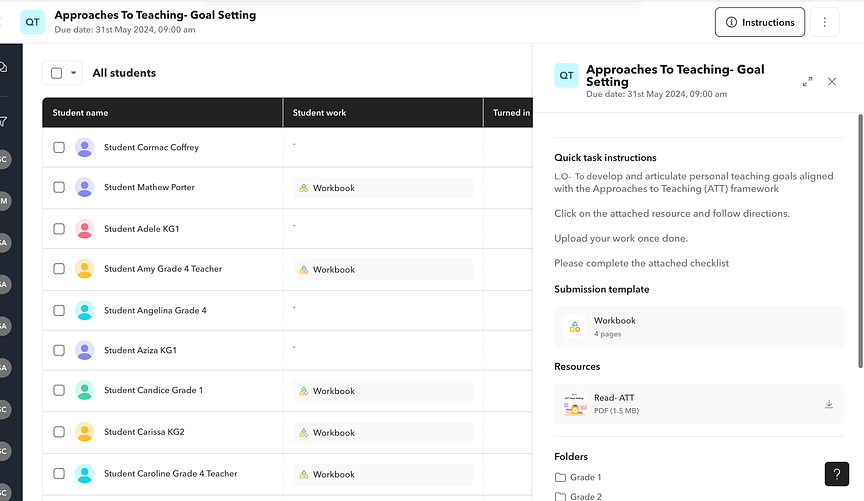Expand the side panel to full screen
Image resolution: width=864 pixels, height=501 pixels.
(807, 81)
